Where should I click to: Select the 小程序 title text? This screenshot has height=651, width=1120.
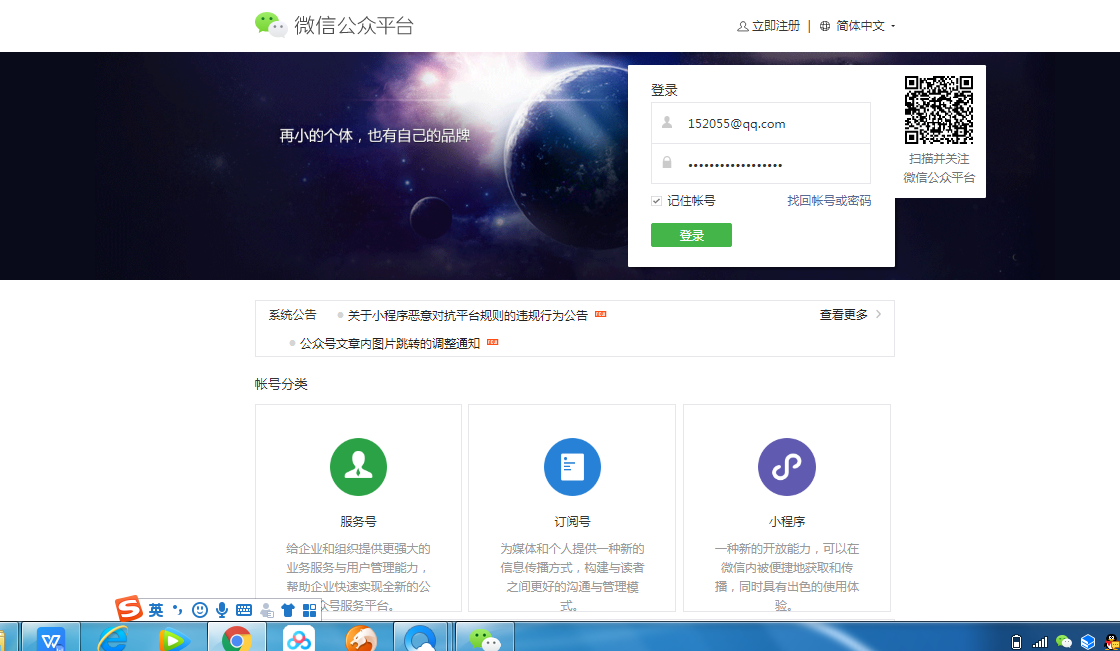point(786,522)
